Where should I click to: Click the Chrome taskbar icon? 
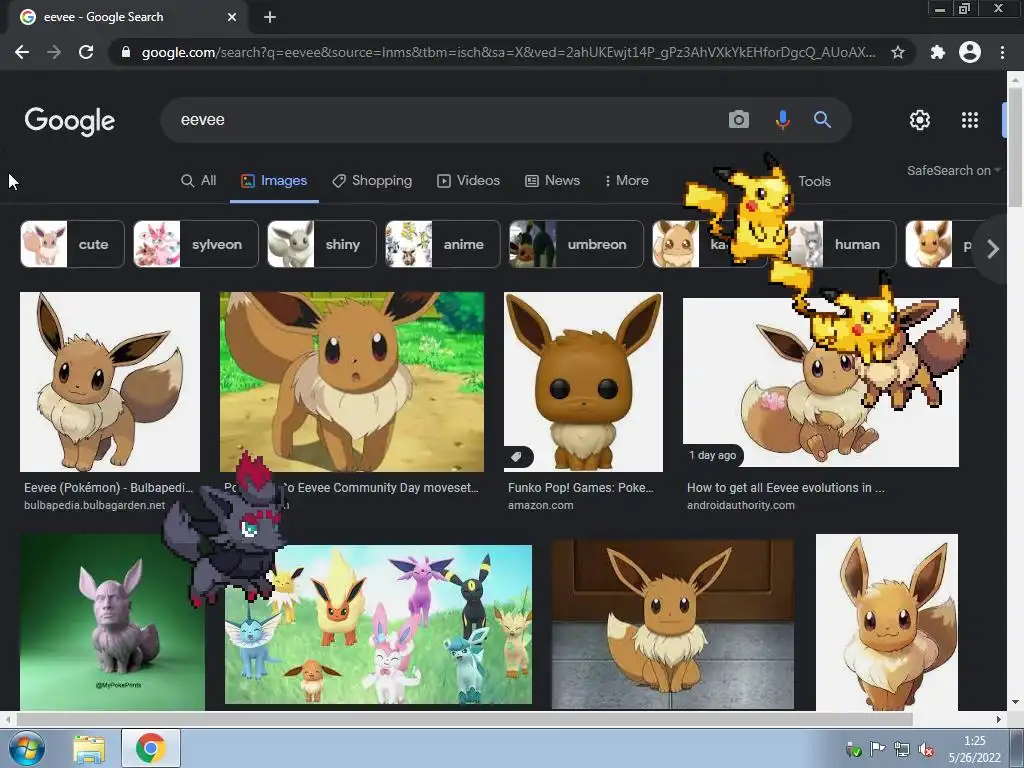coord(150,748)
